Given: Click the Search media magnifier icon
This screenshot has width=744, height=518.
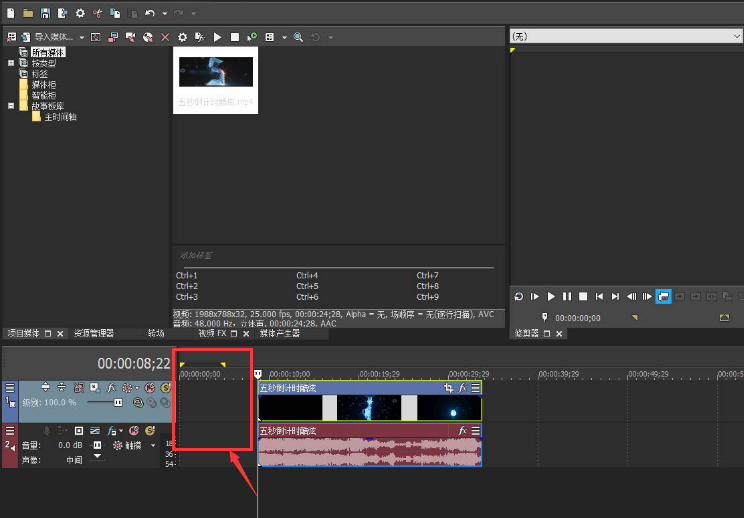Looking at the screenshot, I should click(298, 37).
